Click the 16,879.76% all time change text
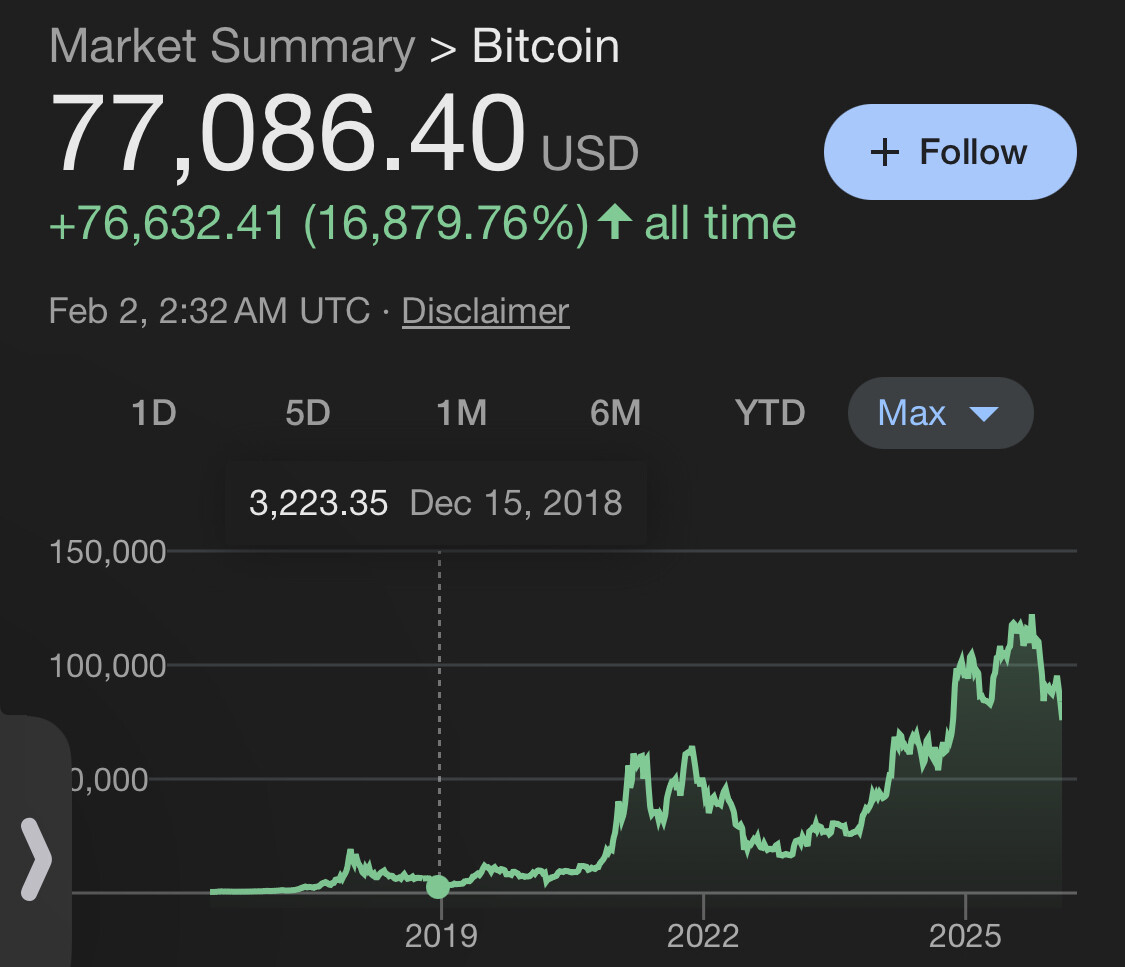Image resolution: width=1125 pixels, height=967 pixels. [445, 223]
